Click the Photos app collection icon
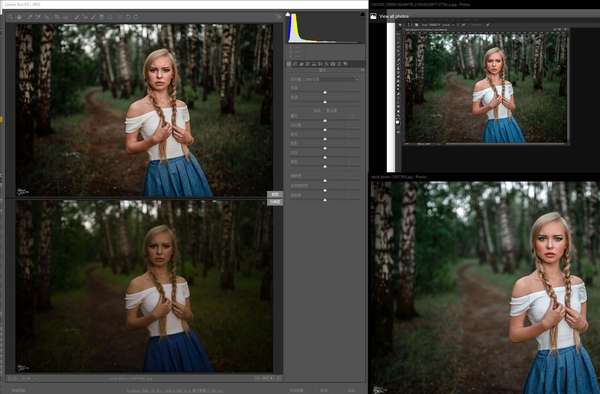 [373, 16]
